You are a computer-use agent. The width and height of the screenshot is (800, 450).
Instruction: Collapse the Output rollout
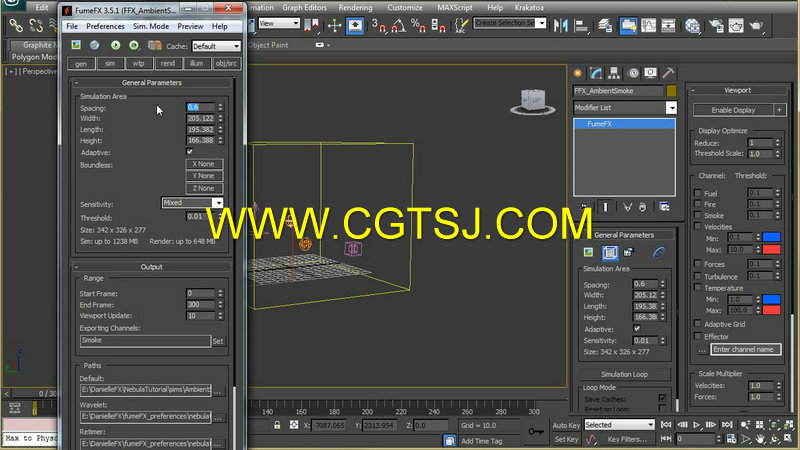(x=152, y=267)
